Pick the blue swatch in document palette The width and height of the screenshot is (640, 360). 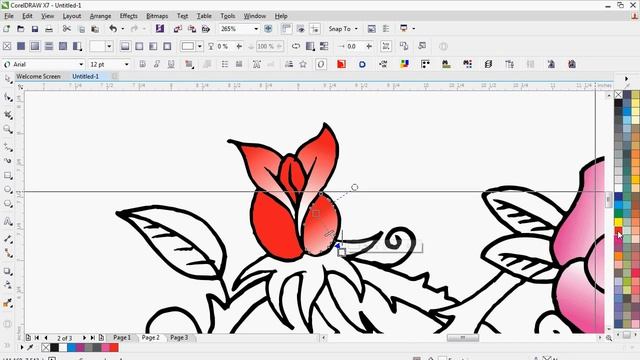71,347
